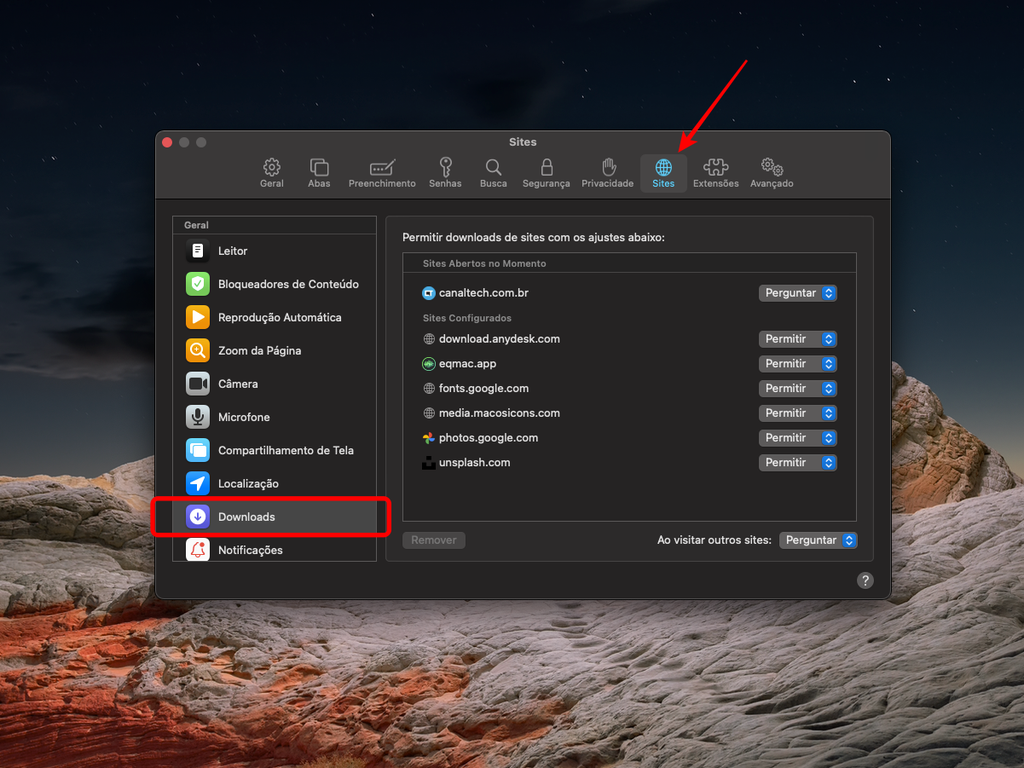Switch to the Busca tab
Screen dimensions: 1024x768
tap(493, 173)
